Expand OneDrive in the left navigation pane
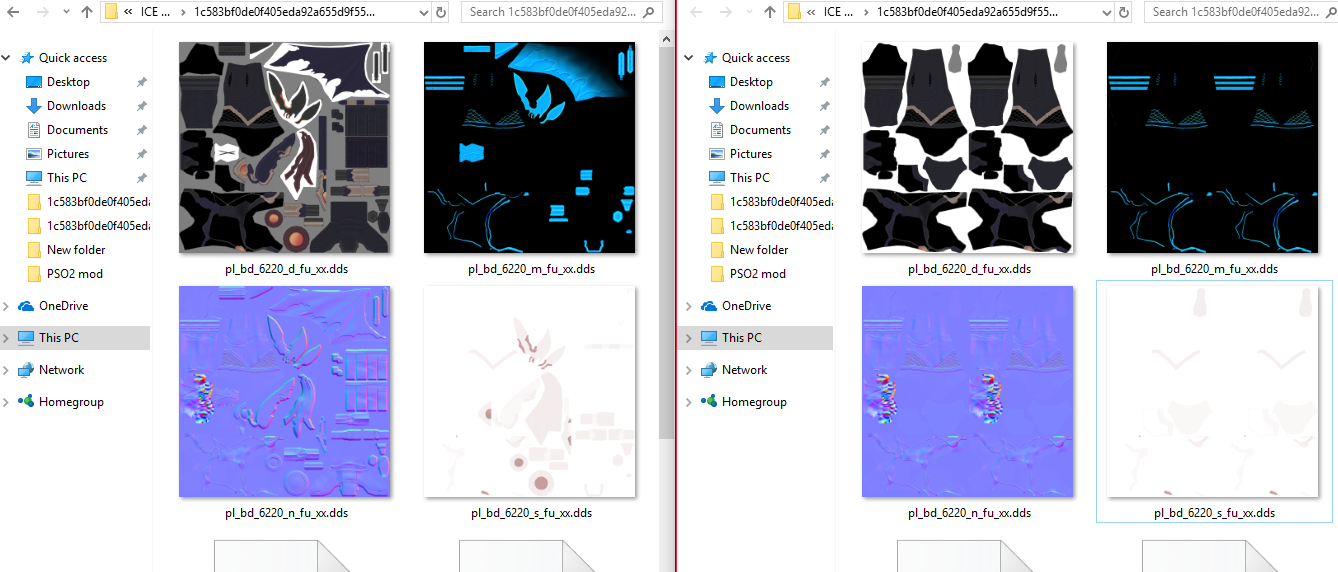 click(8, 306)
